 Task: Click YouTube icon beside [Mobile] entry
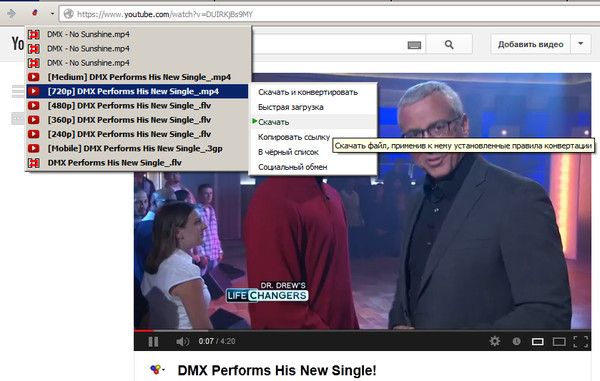point(34,148)
